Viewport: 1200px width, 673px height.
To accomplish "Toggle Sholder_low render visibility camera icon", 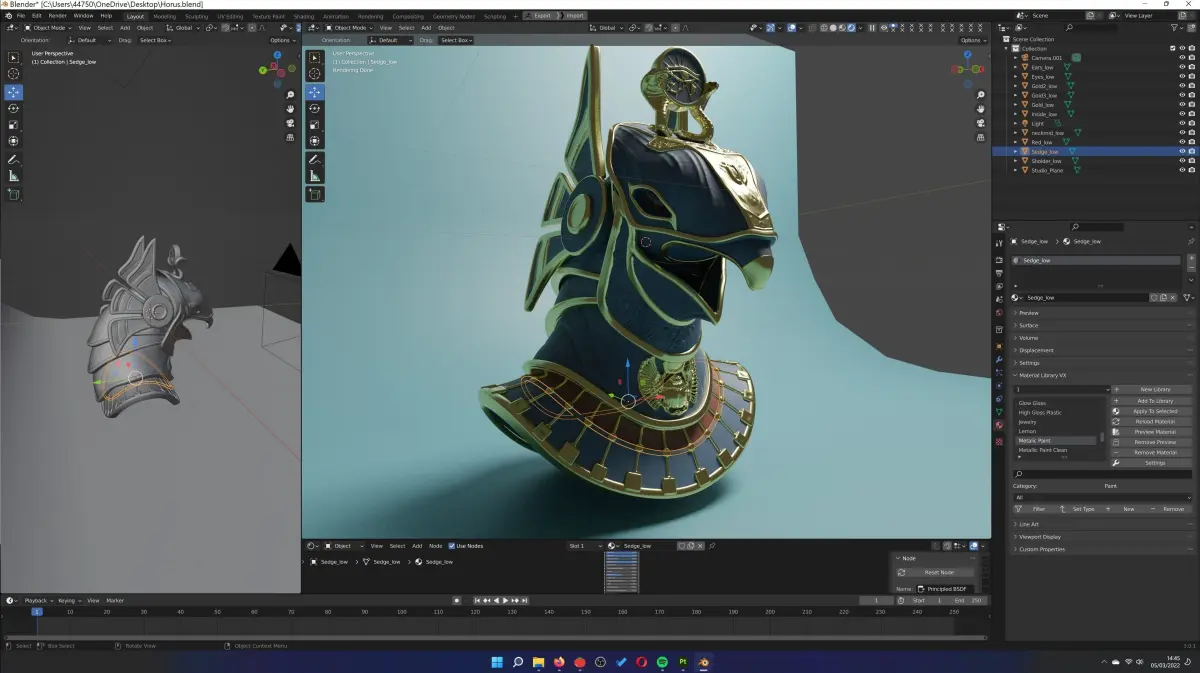I will tap(1191, 160).
